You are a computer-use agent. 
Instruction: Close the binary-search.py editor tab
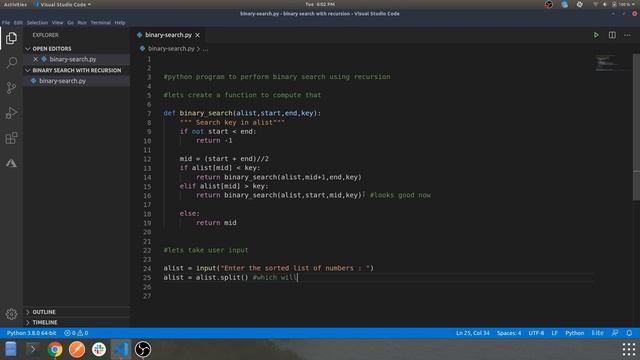click(198, 35)
